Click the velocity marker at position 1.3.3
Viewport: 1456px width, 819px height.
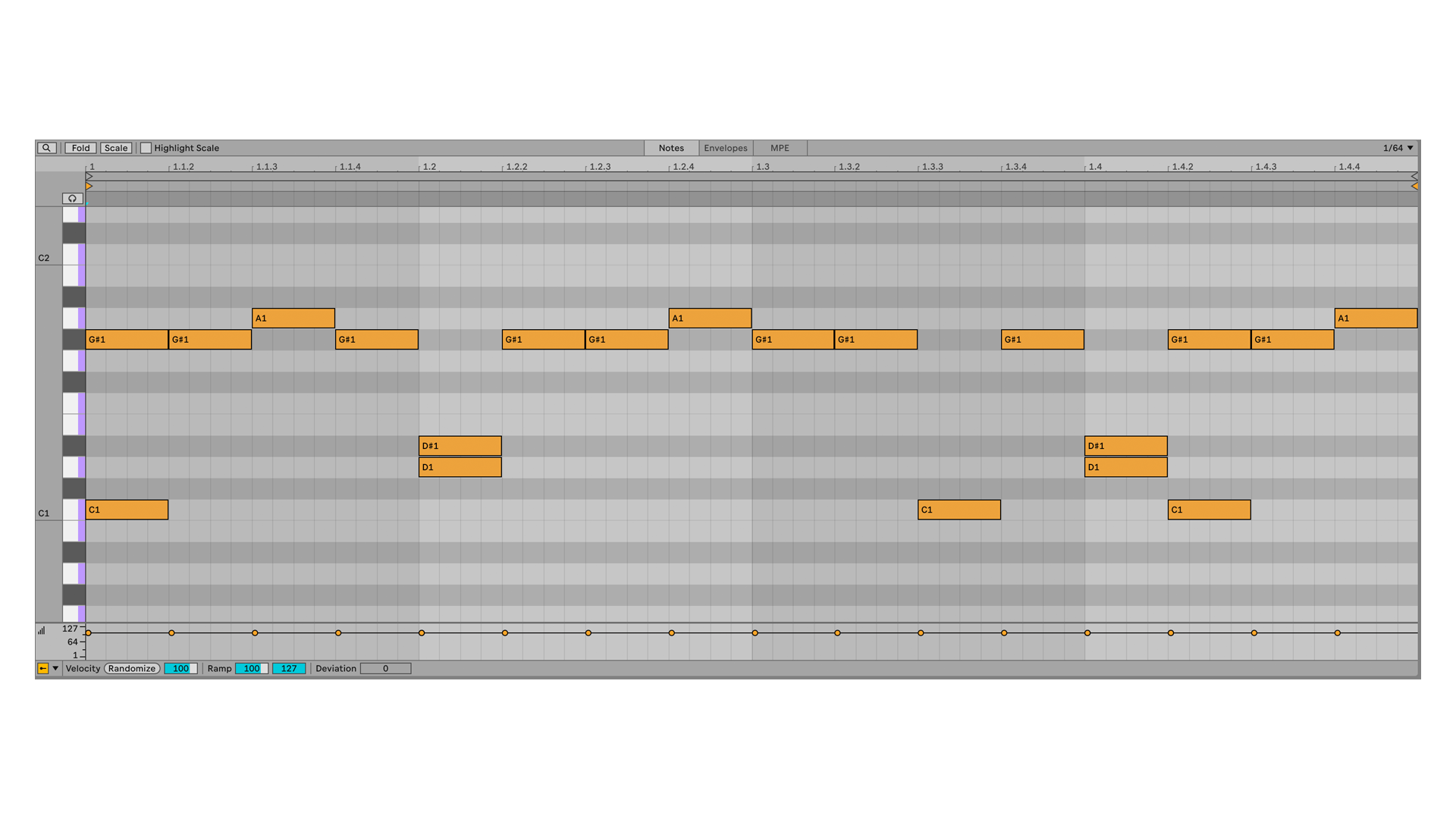point(921,632)
